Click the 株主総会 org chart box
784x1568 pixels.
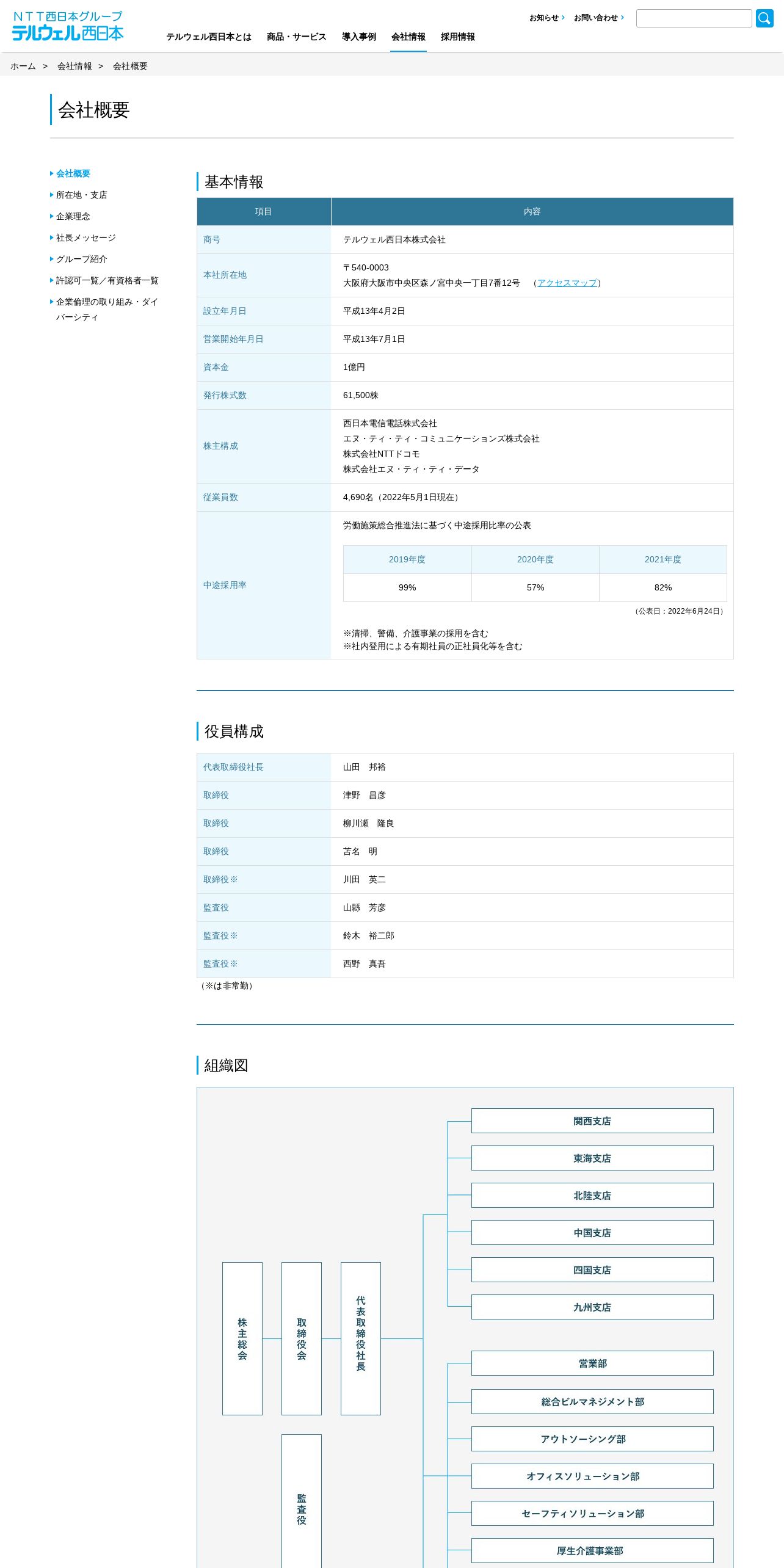[242, 1338]
